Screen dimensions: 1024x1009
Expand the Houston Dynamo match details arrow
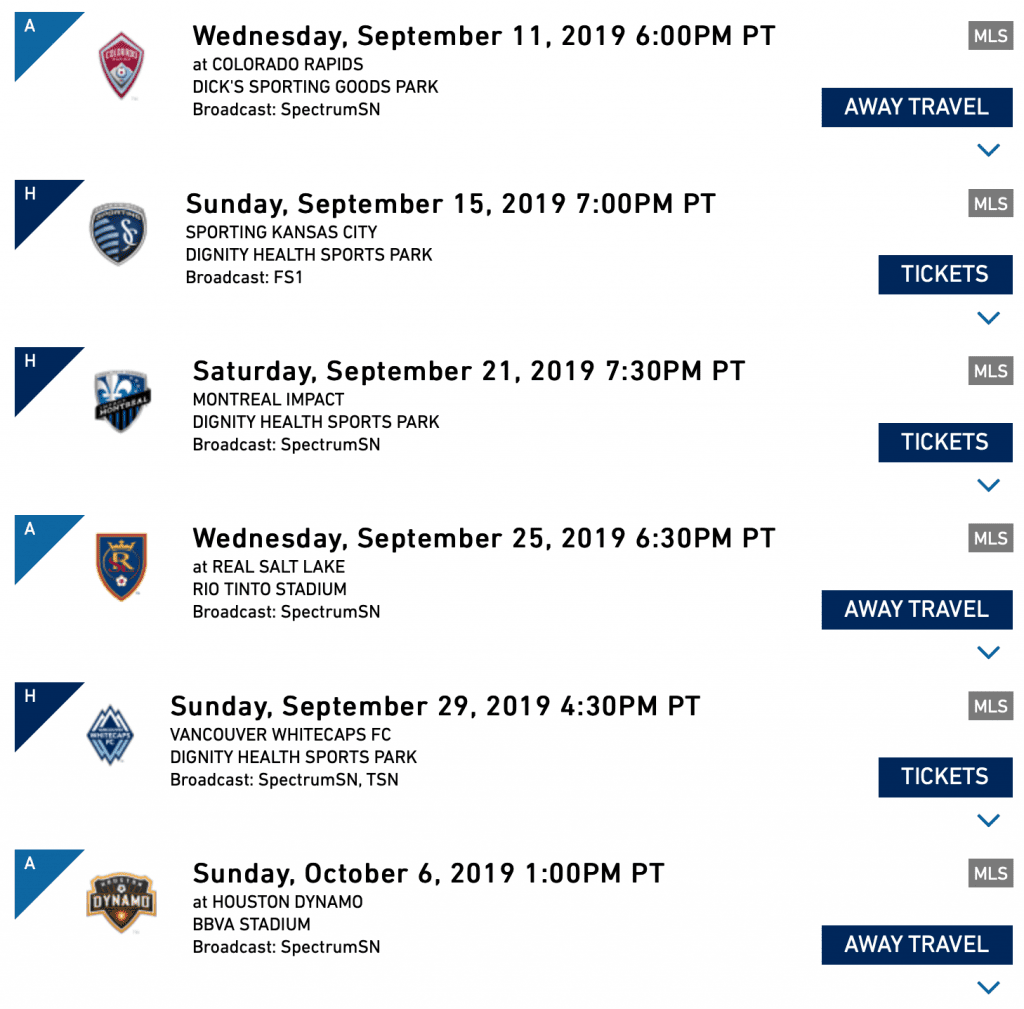[988, 987]
